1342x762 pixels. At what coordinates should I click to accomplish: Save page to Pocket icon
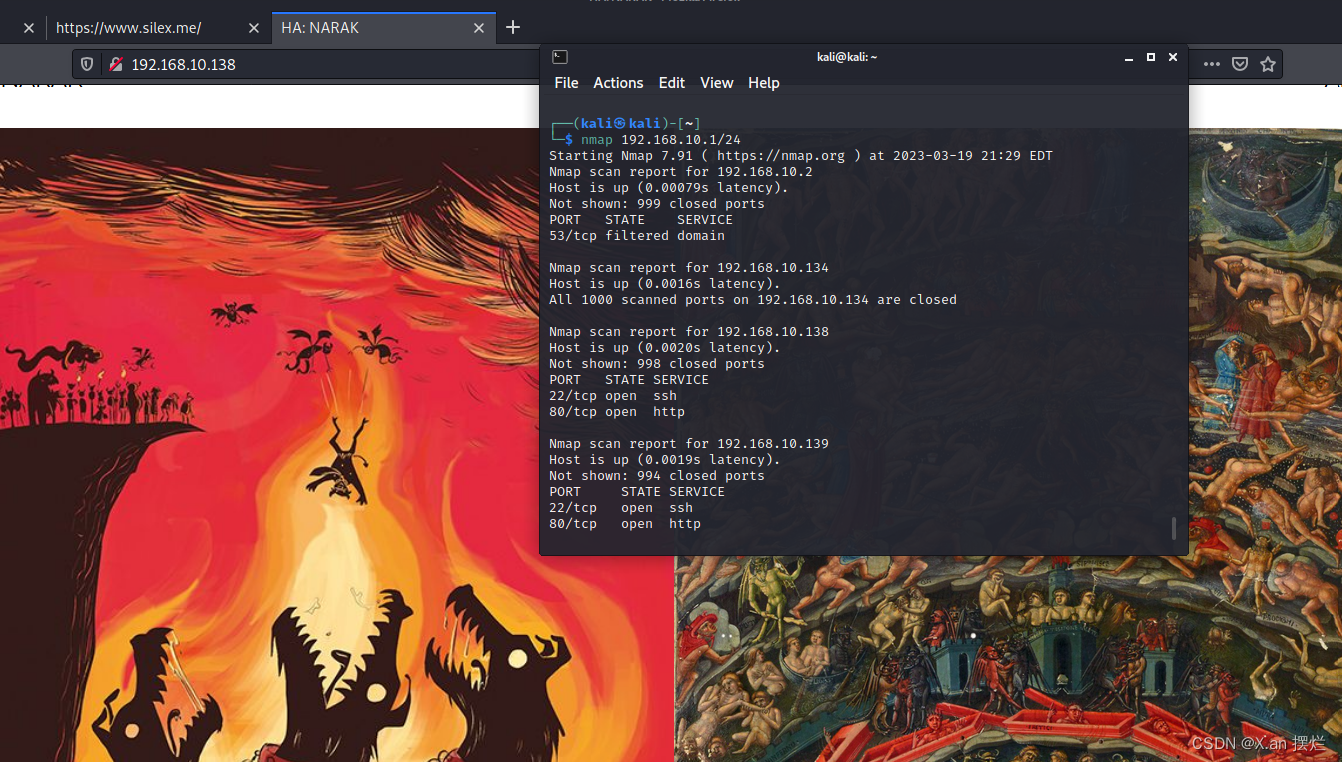click(x=1240, y=64)
